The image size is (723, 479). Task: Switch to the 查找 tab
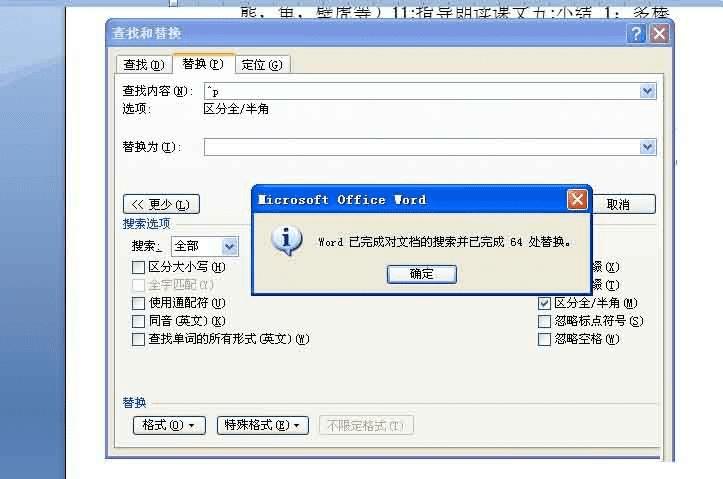click(144, 65)
